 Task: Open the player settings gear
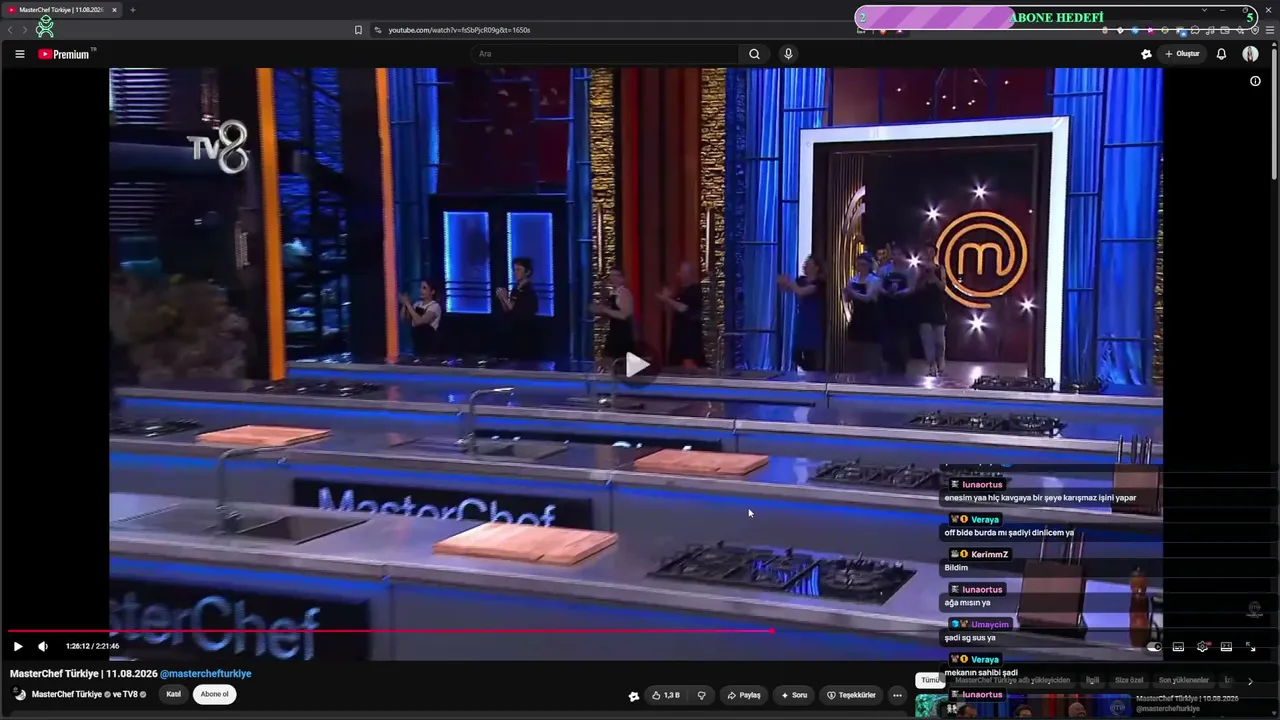pyautogui.click(x=1202, y=647)
